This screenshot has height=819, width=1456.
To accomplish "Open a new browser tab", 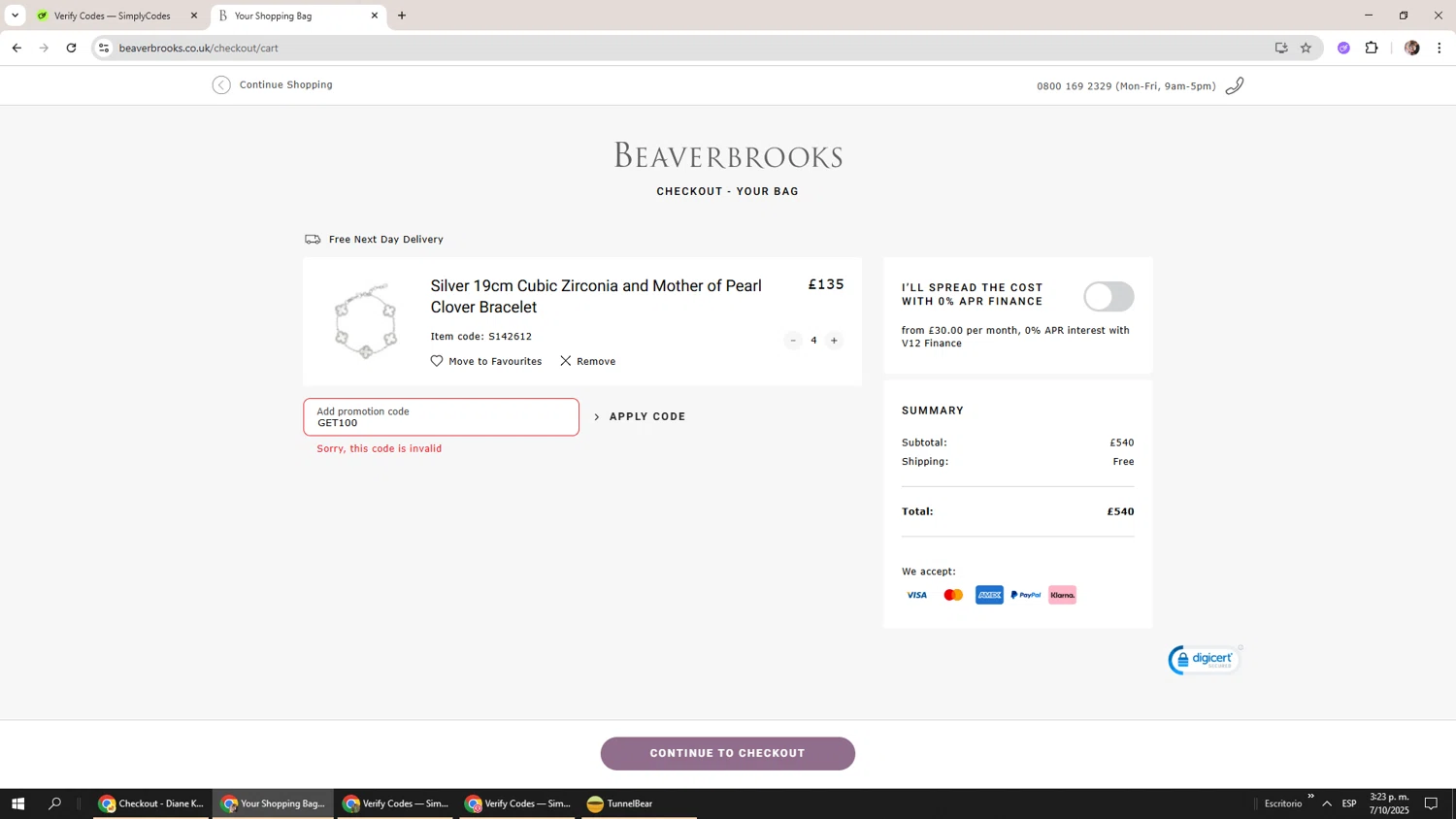I will (x=402, y=16).
